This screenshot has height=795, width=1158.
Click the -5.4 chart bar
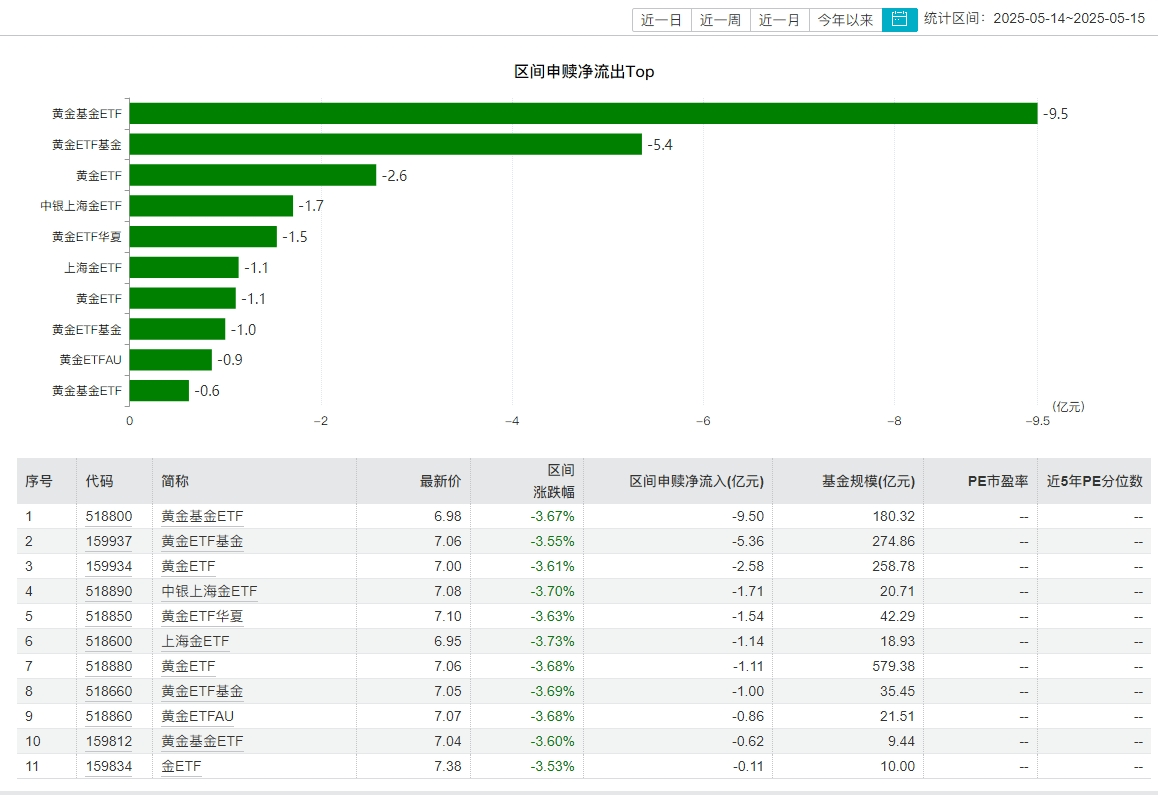(x=386, y=144)
